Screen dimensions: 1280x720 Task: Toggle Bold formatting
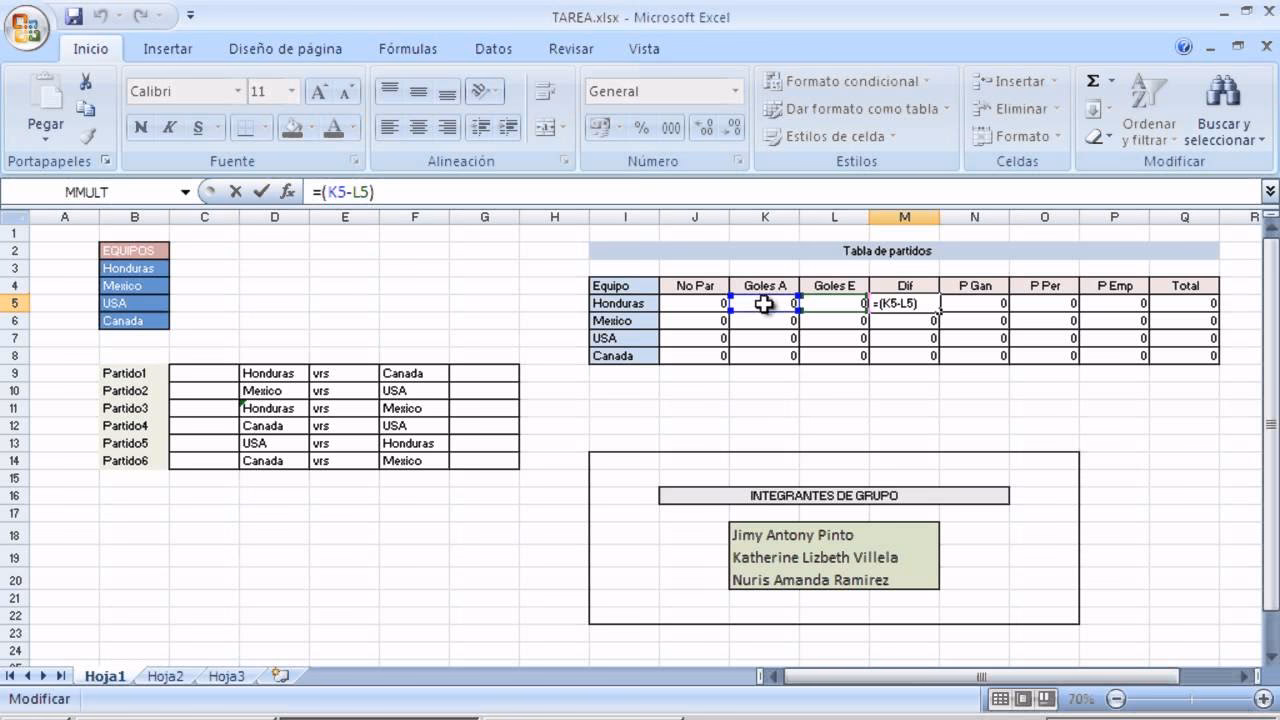tap(141, 127)
